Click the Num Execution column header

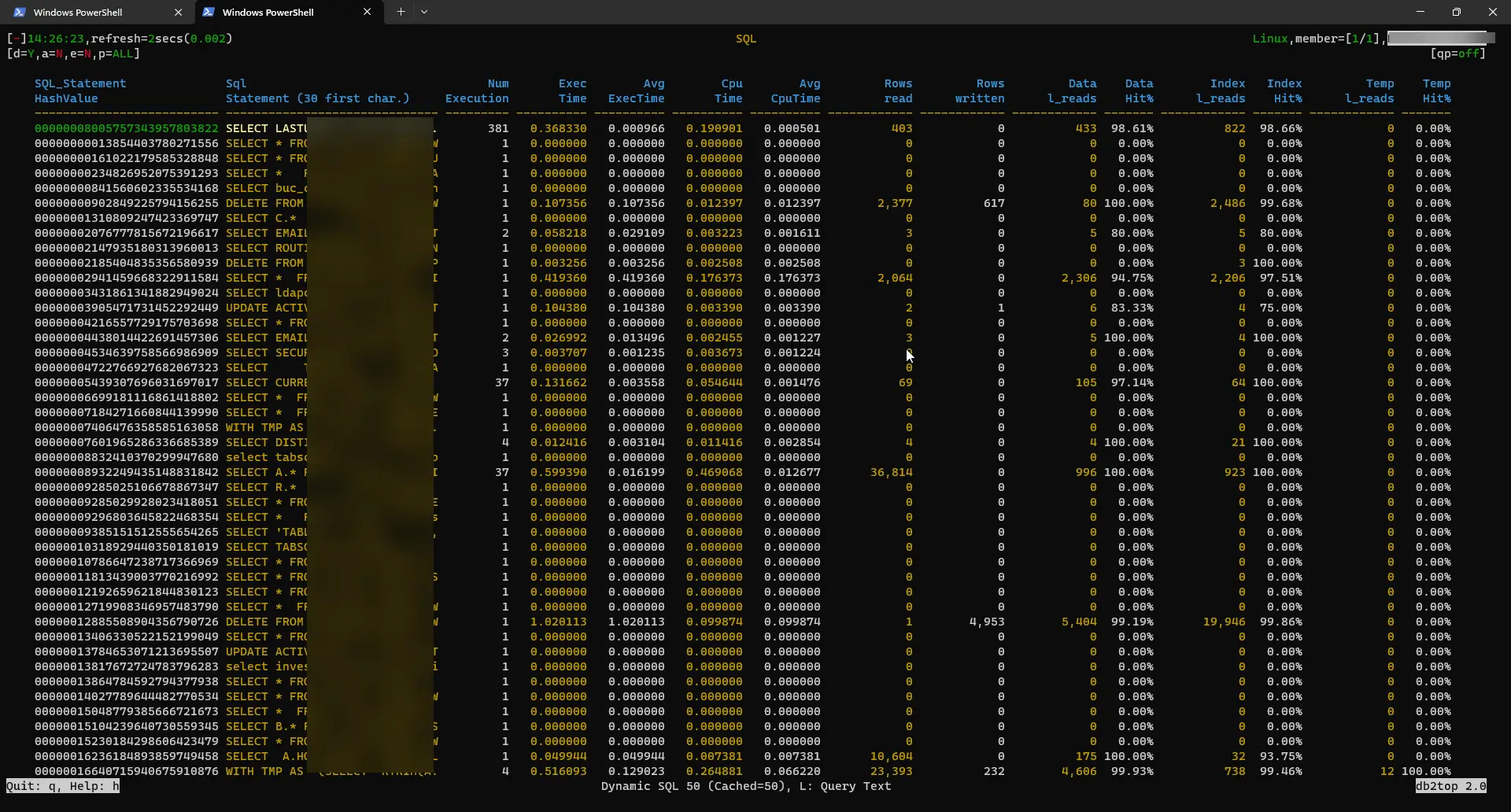477,91
